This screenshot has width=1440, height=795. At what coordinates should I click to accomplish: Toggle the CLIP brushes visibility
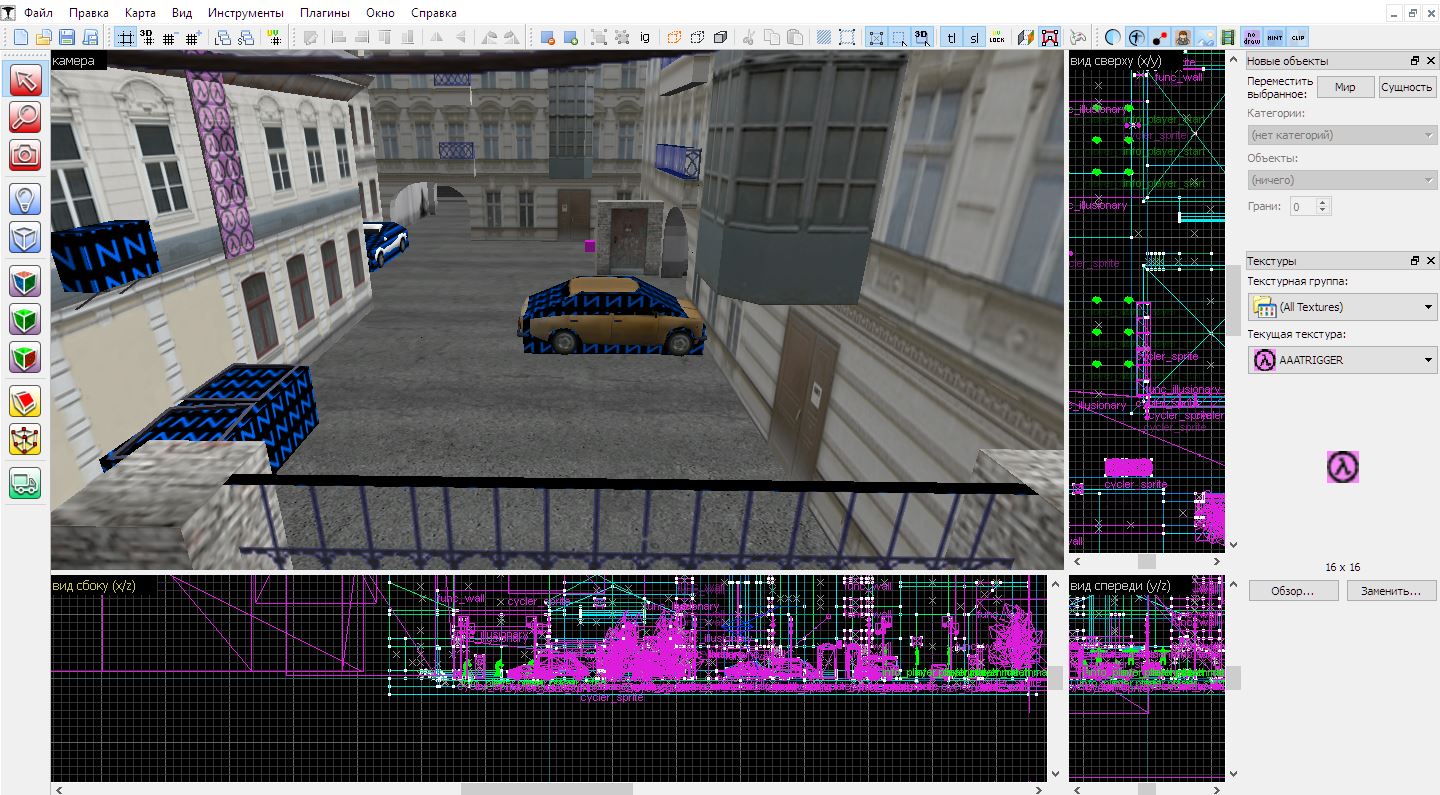point(1298,37)
